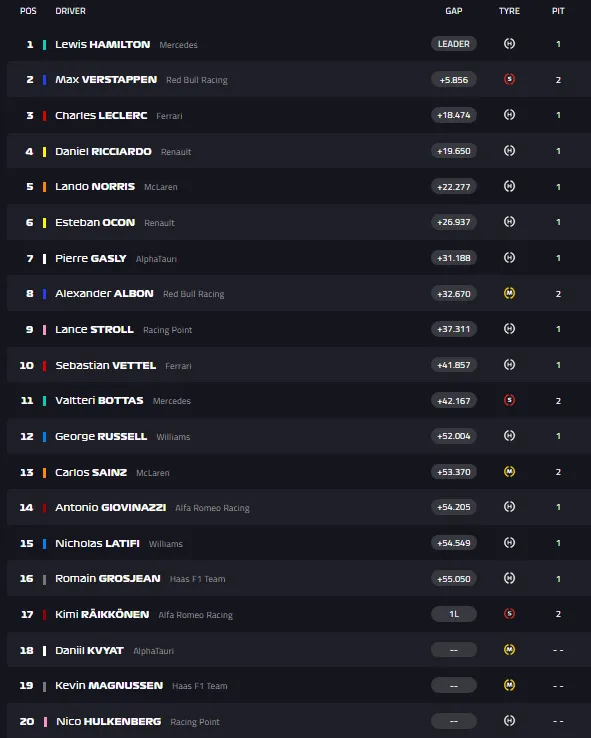Click the LEADER gap badge
The height and width of the screenshot is (738, 591).
tap(454, 44)
